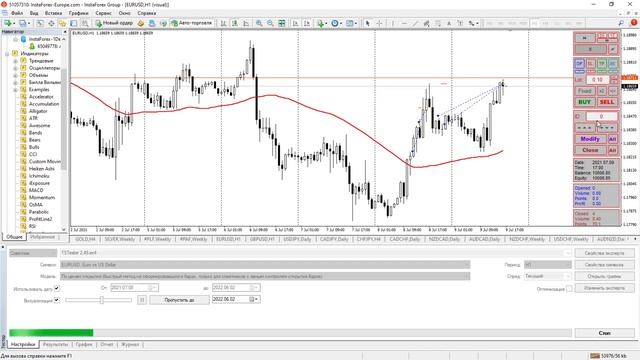Select the horizontal line drawing tool
640x360 pixels.
(x=404, y=23)
